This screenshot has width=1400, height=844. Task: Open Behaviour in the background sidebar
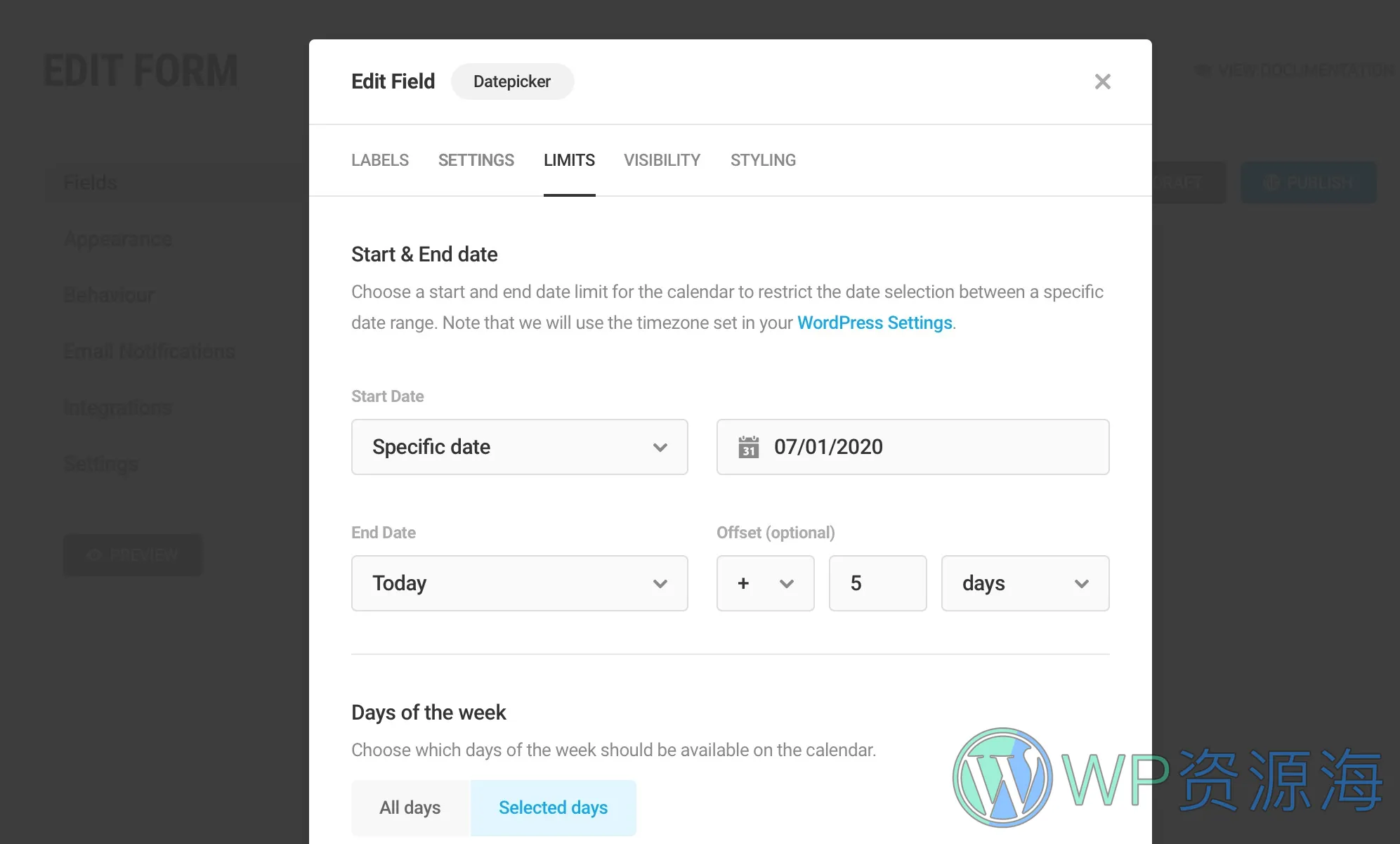point(109,295)
